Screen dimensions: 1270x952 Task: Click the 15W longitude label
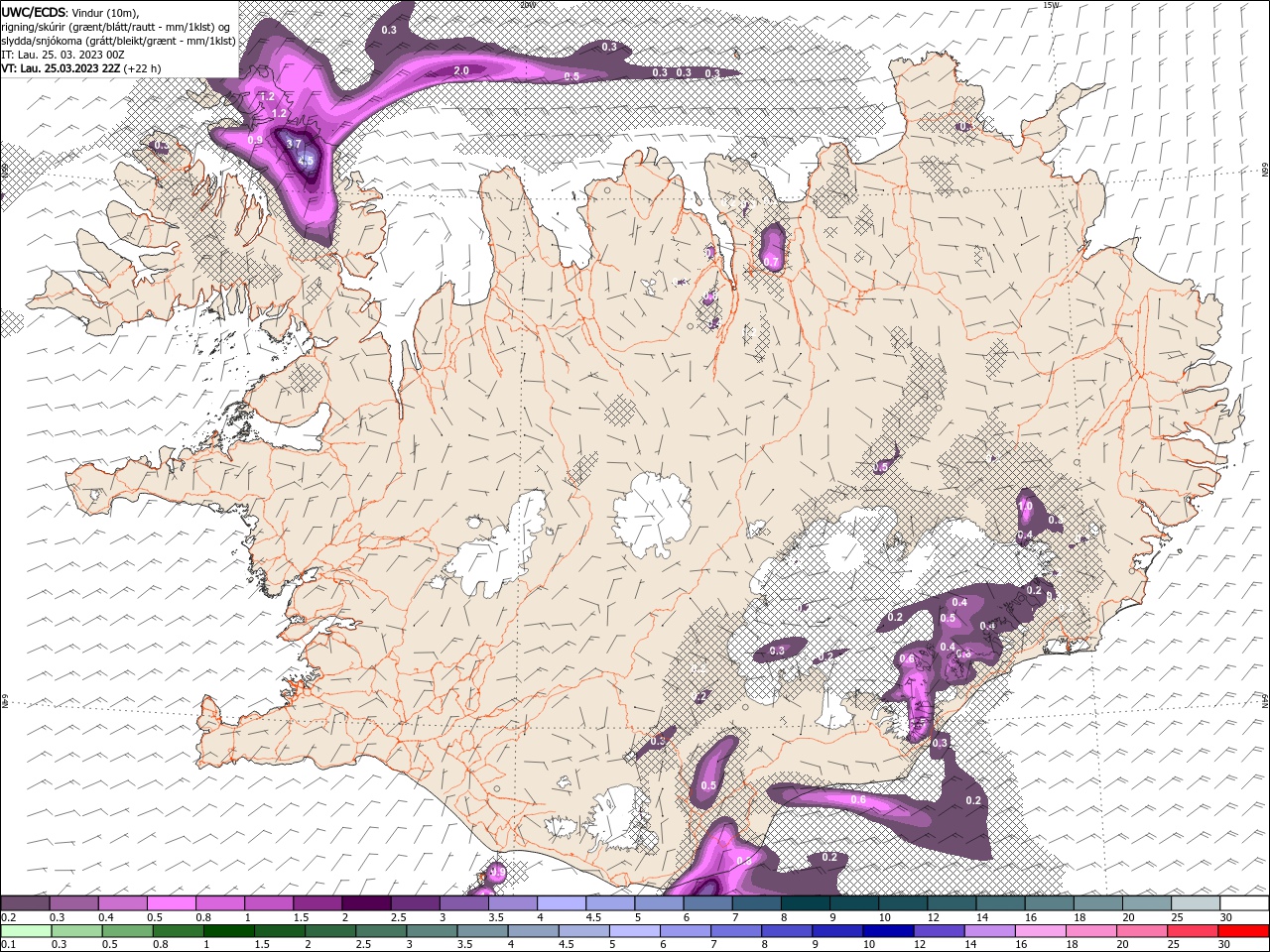coord(1051,5)
